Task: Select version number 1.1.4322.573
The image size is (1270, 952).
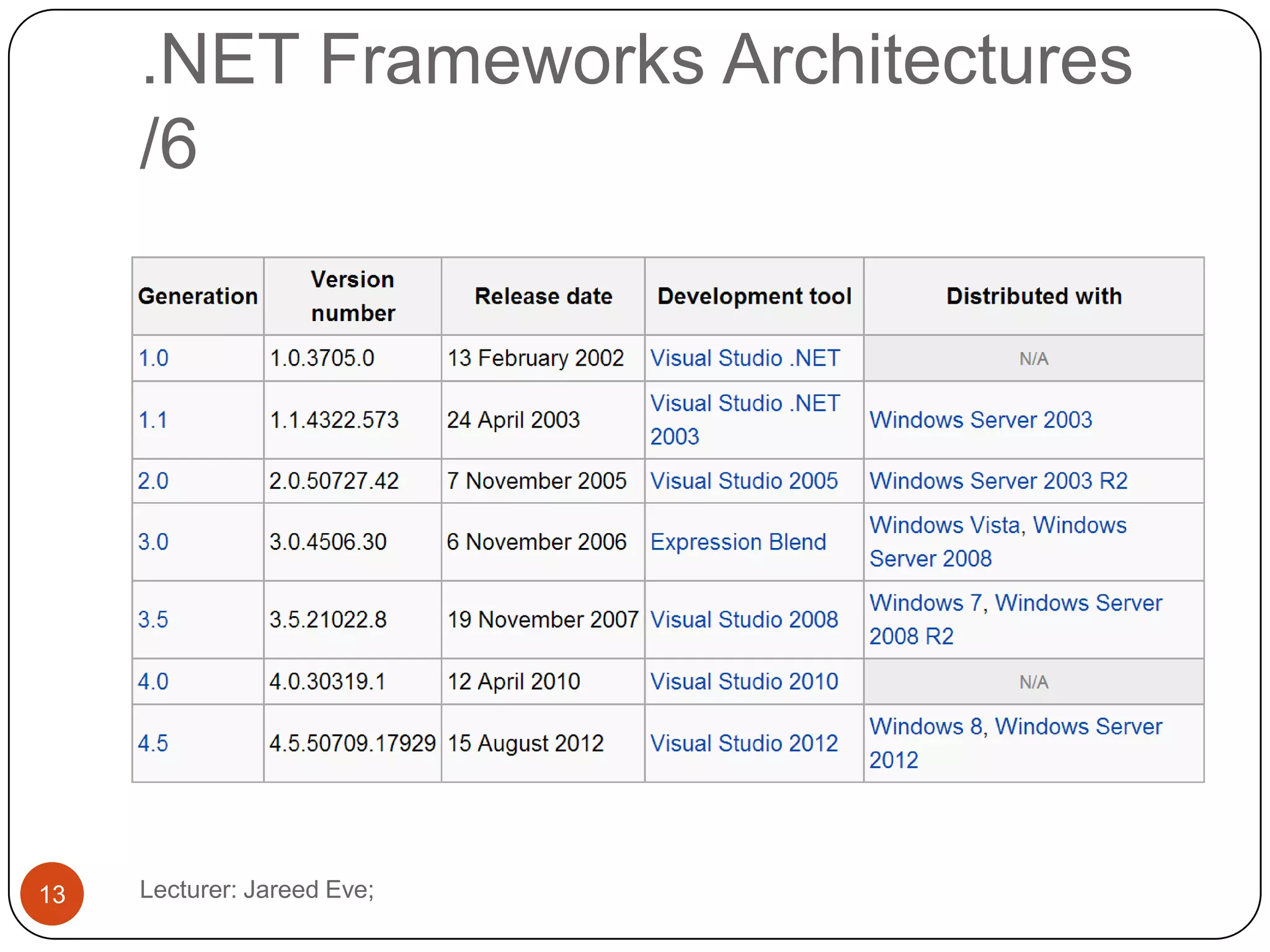Action: point(334,420)
